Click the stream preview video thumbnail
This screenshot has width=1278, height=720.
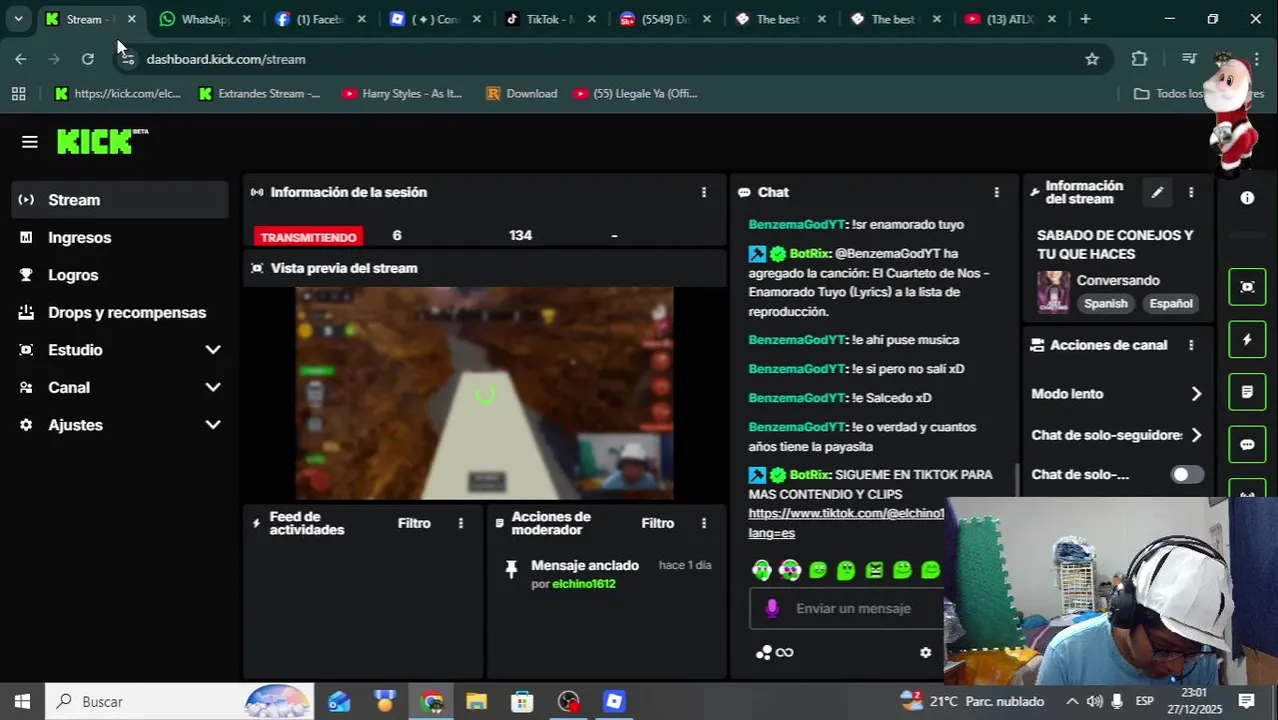484,393
